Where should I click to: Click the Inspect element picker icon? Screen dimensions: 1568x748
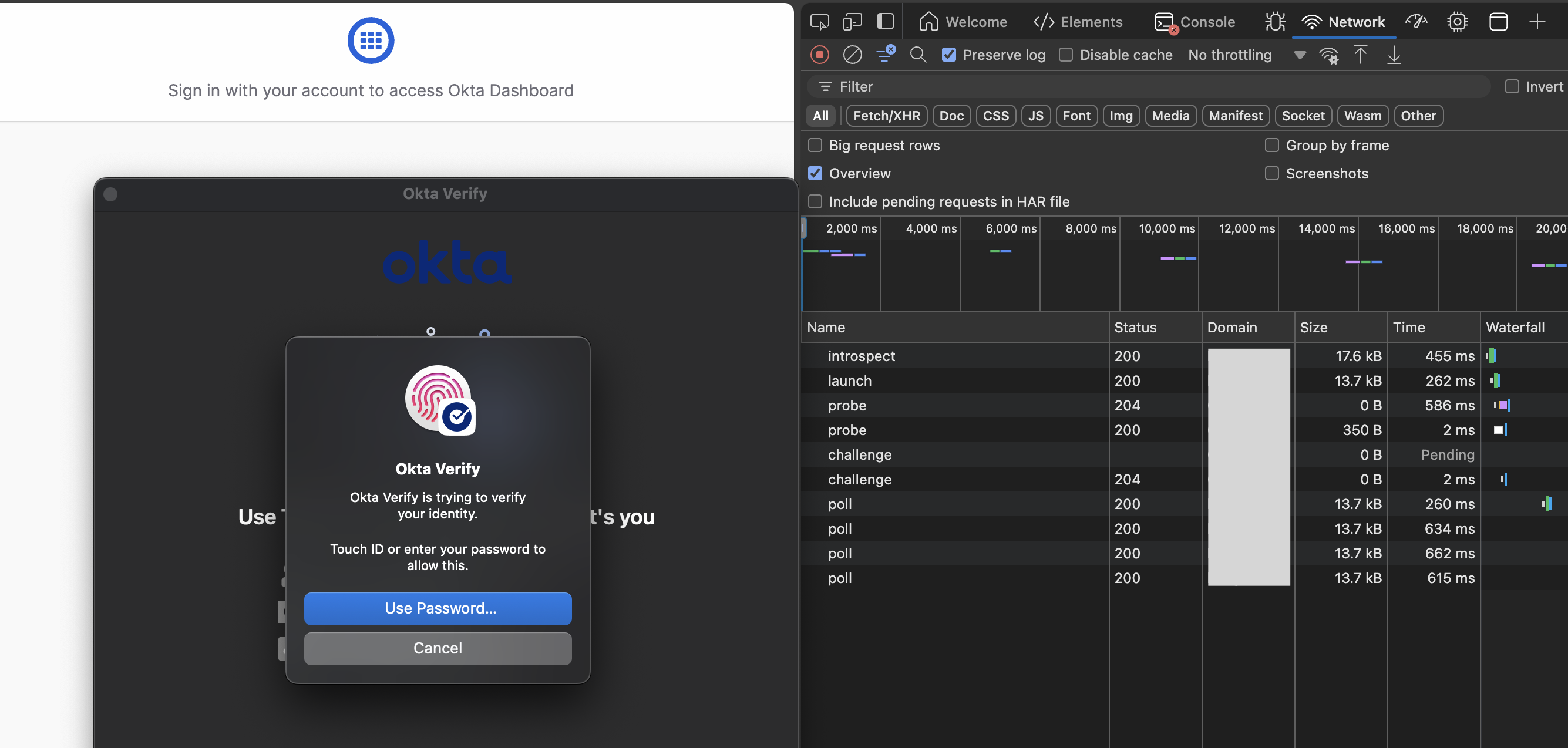pos(819,22)
